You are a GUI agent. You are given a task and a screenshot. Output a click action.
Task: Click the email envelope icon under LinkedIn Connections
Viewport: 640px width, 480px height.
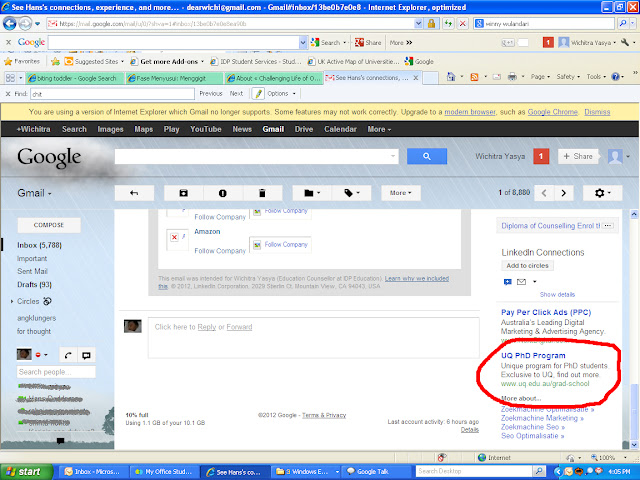coord(521,282)
